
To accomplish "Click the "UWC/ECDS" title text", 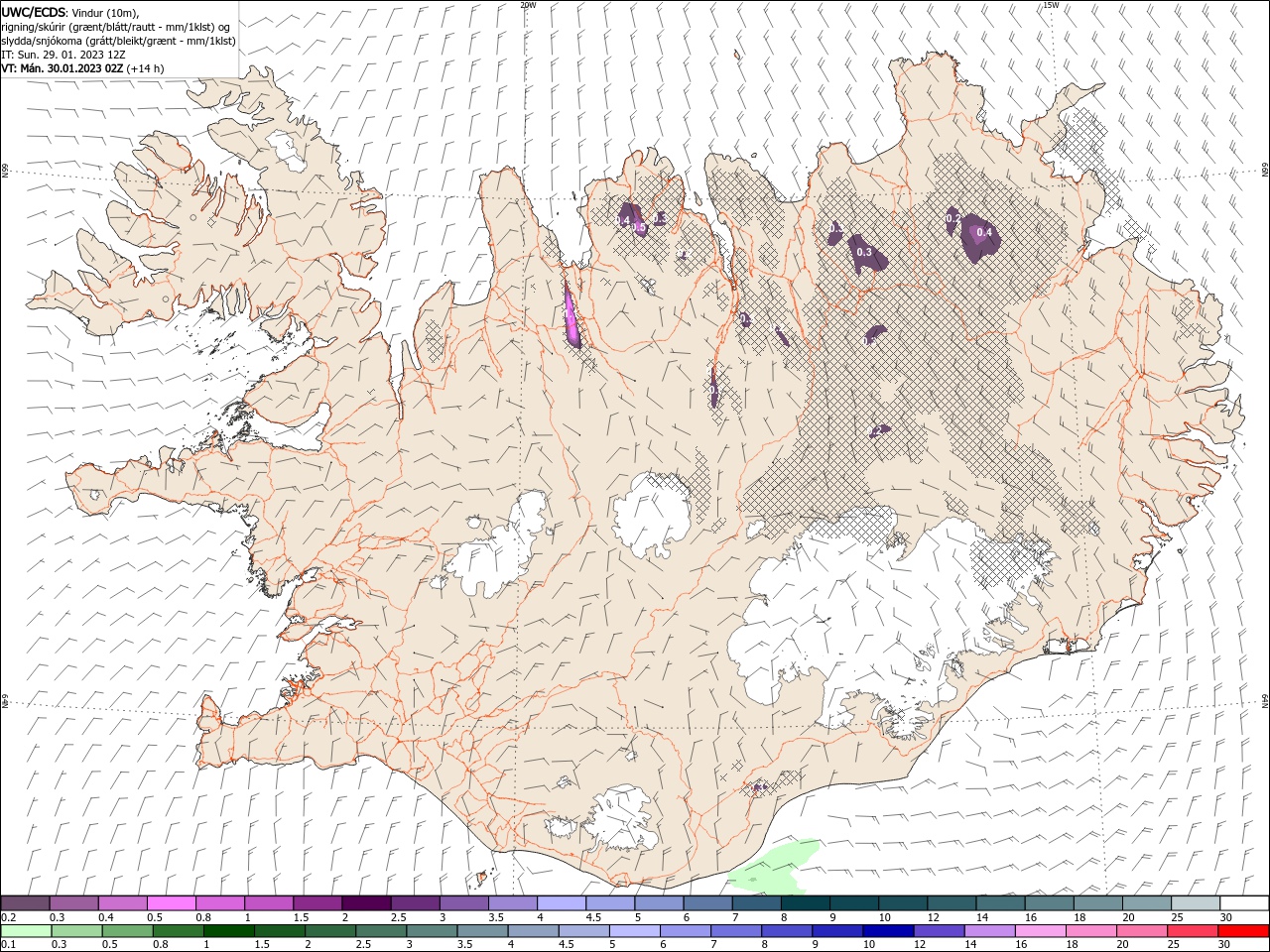I will click(x=34, y=12).
